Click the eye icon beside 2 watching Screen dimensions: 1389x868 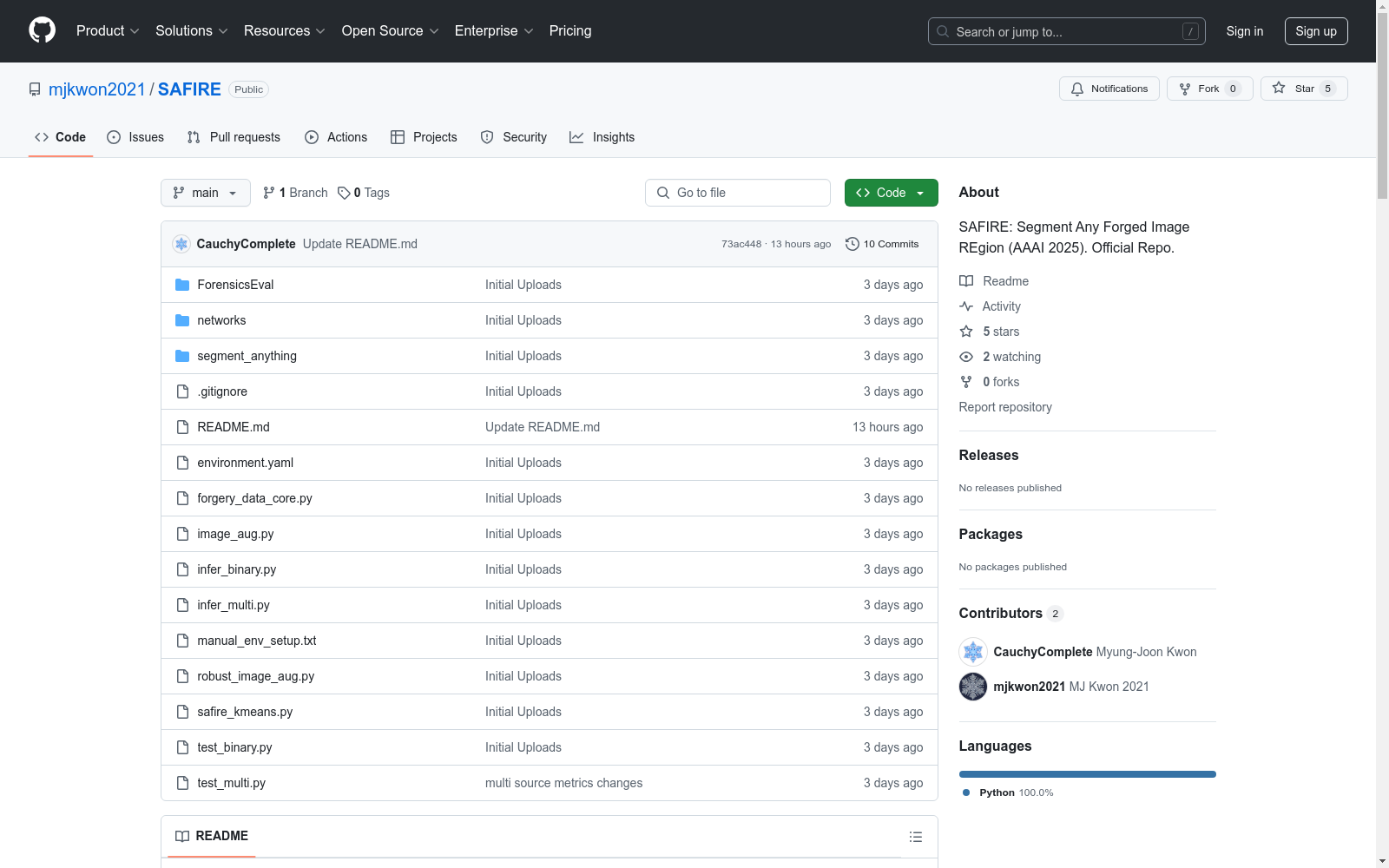(966, 357)
